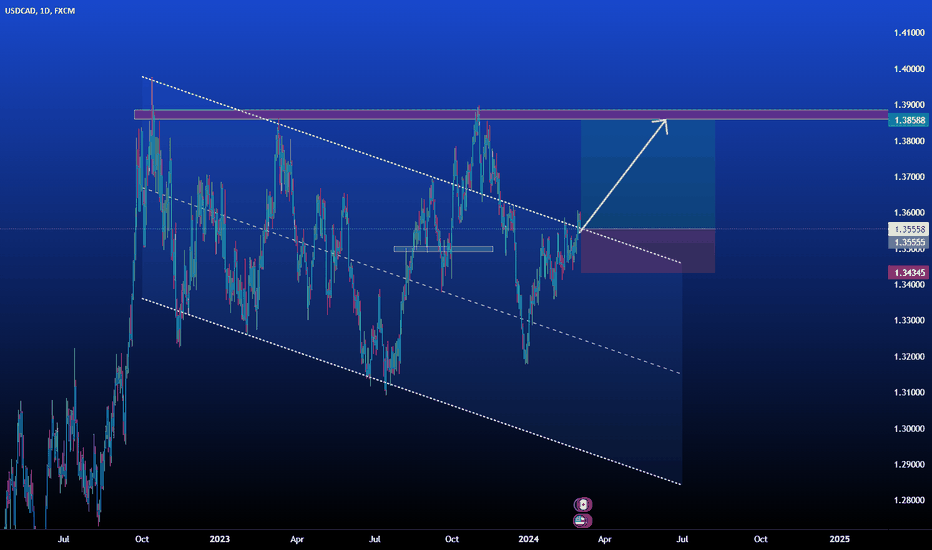Click the 1.32000 price axis label
The height and width of the screenshot is (550, 932).
(909, 356)
